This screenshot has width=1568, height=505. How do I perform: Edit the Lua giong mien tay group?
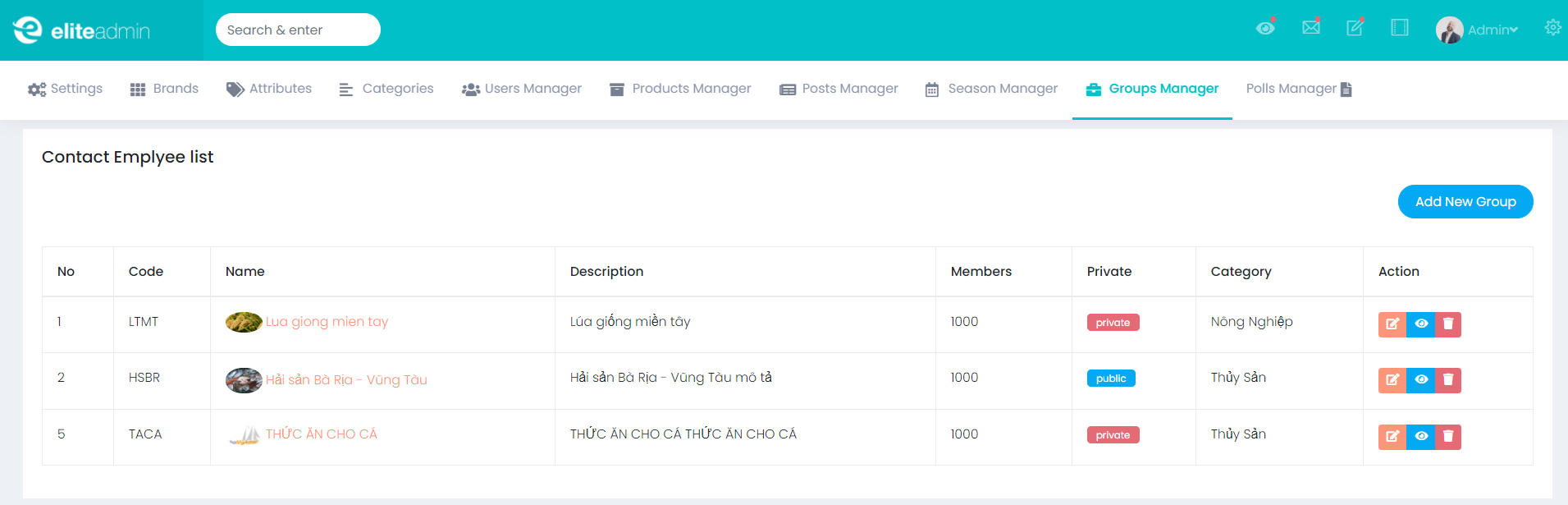(x=1392, y=324)
